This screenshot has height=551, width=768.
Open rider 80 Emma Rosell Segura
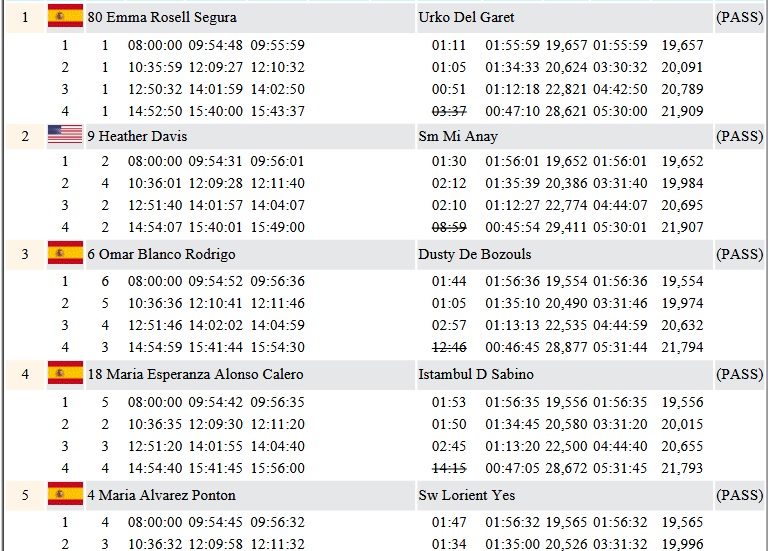(x=162, y=18)
